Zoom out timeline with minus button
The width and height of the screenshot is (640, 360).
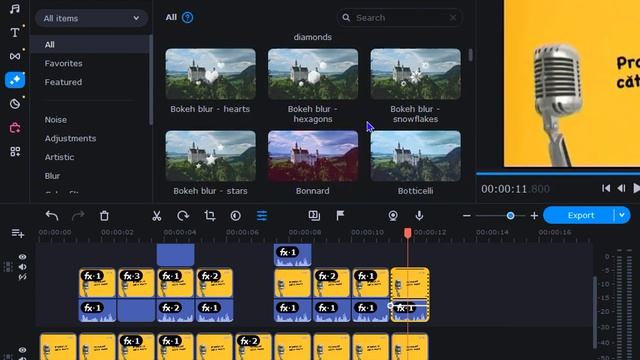(x=467, y=216)
